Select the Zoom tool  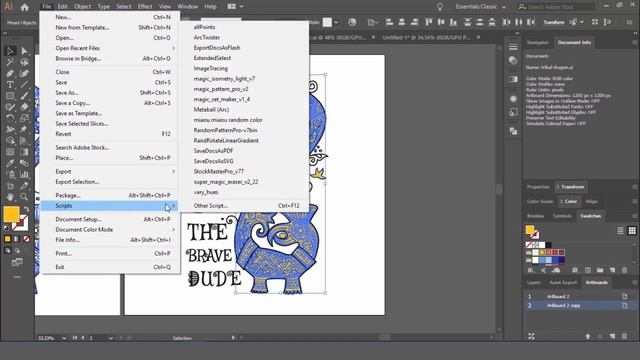(24, 197)
